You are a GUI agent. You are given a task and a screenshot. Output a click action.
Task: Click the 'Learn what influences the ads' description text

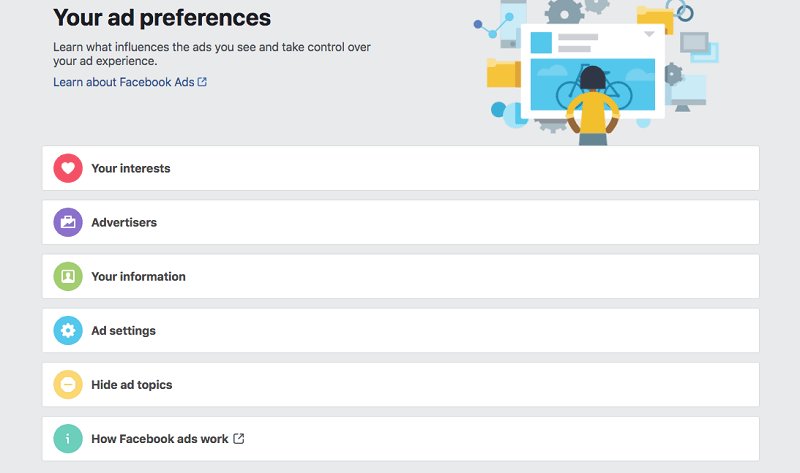tap(212, 54)
